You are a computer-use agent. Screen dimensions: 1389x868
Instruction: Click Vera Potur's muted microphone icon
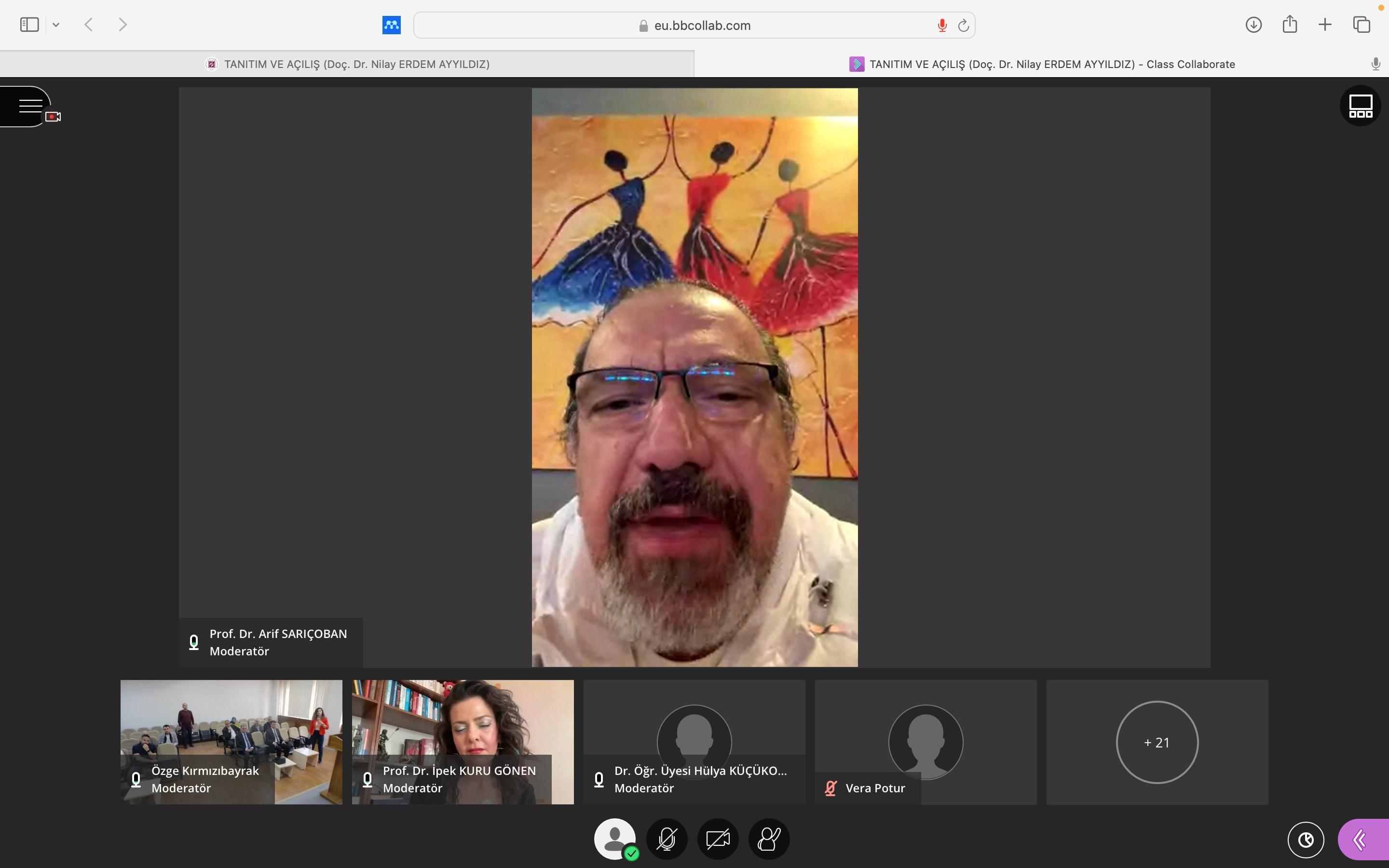coord(831,788)
